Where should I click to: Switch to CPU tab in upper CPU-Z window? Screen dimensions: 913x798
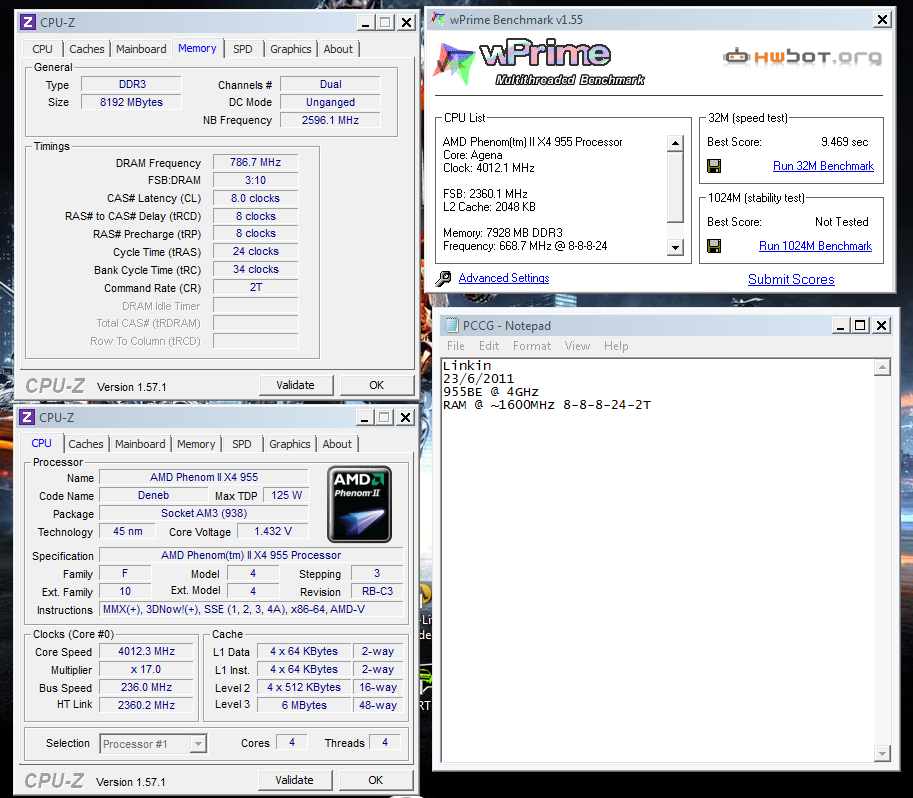[x=42, y=50]
